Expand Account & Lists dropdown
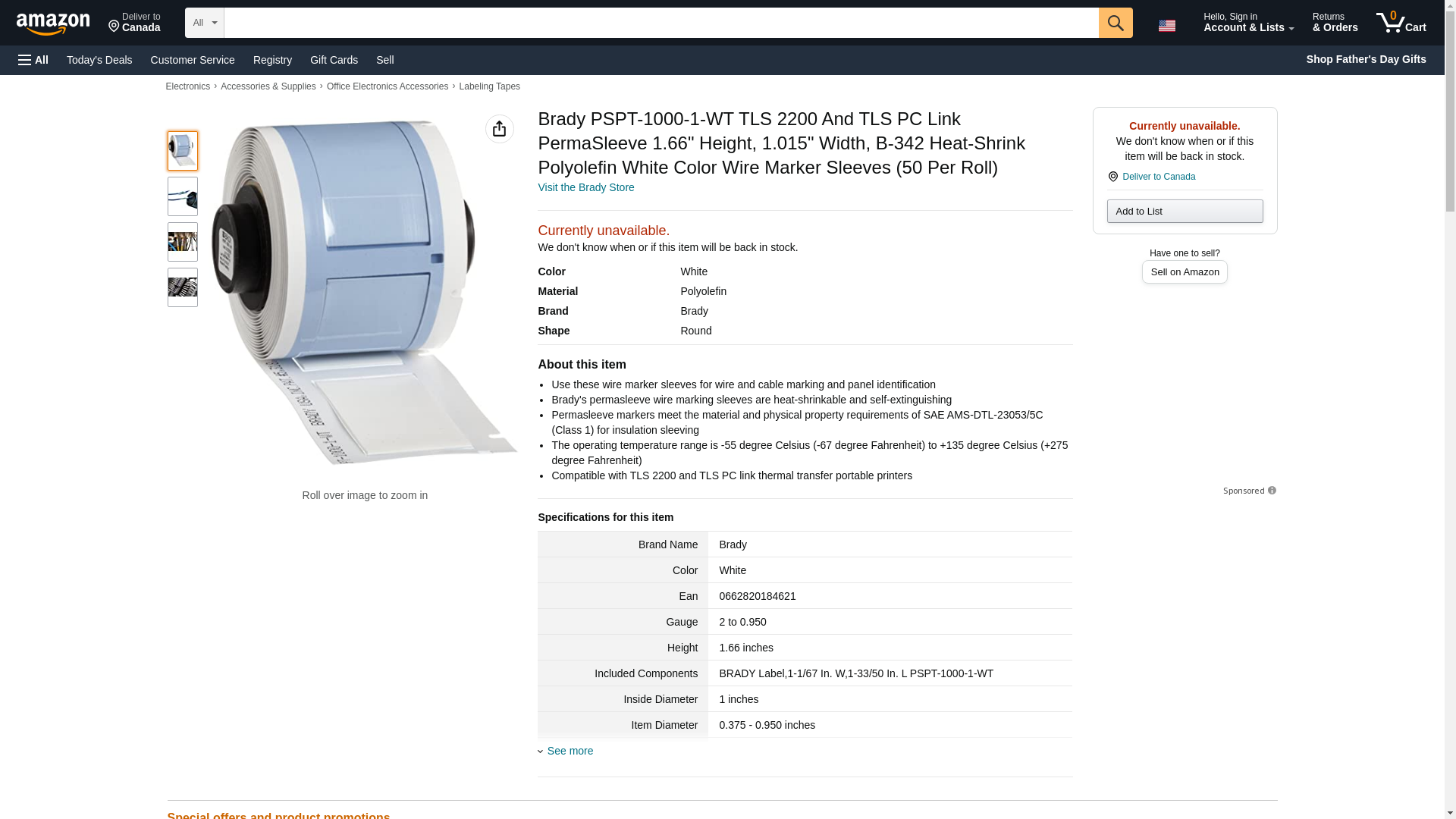1456x819 pixels. click(1247, 23)
